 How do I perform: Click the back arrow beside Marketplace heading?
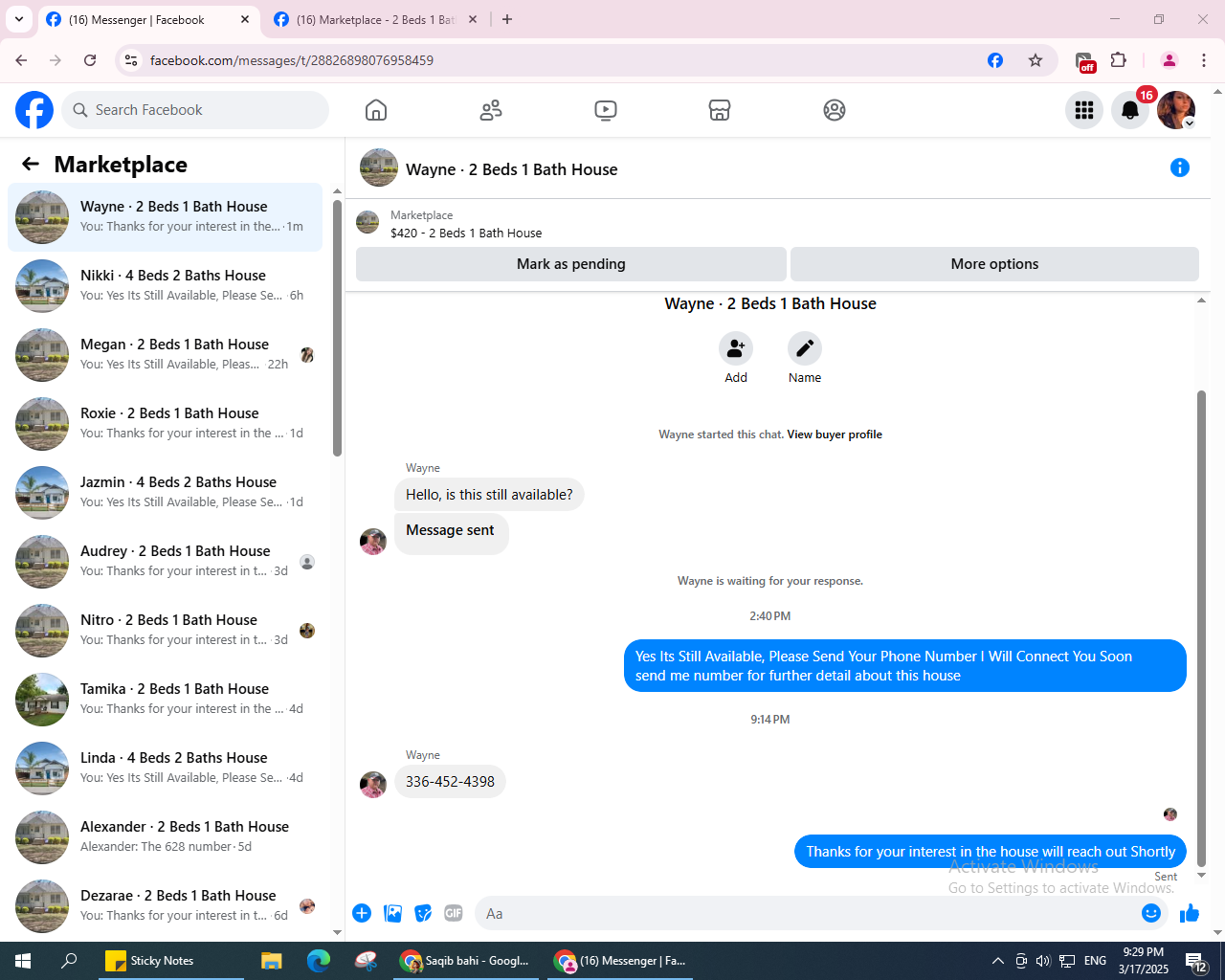point(31,165)
